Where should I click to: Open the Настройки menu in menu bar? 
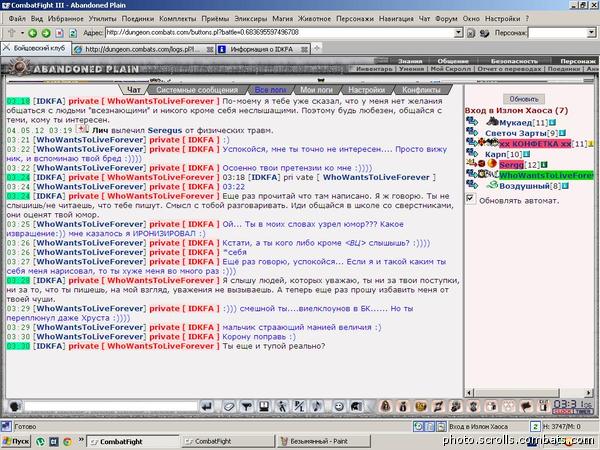pyautogui.click(x=502, y=18)
